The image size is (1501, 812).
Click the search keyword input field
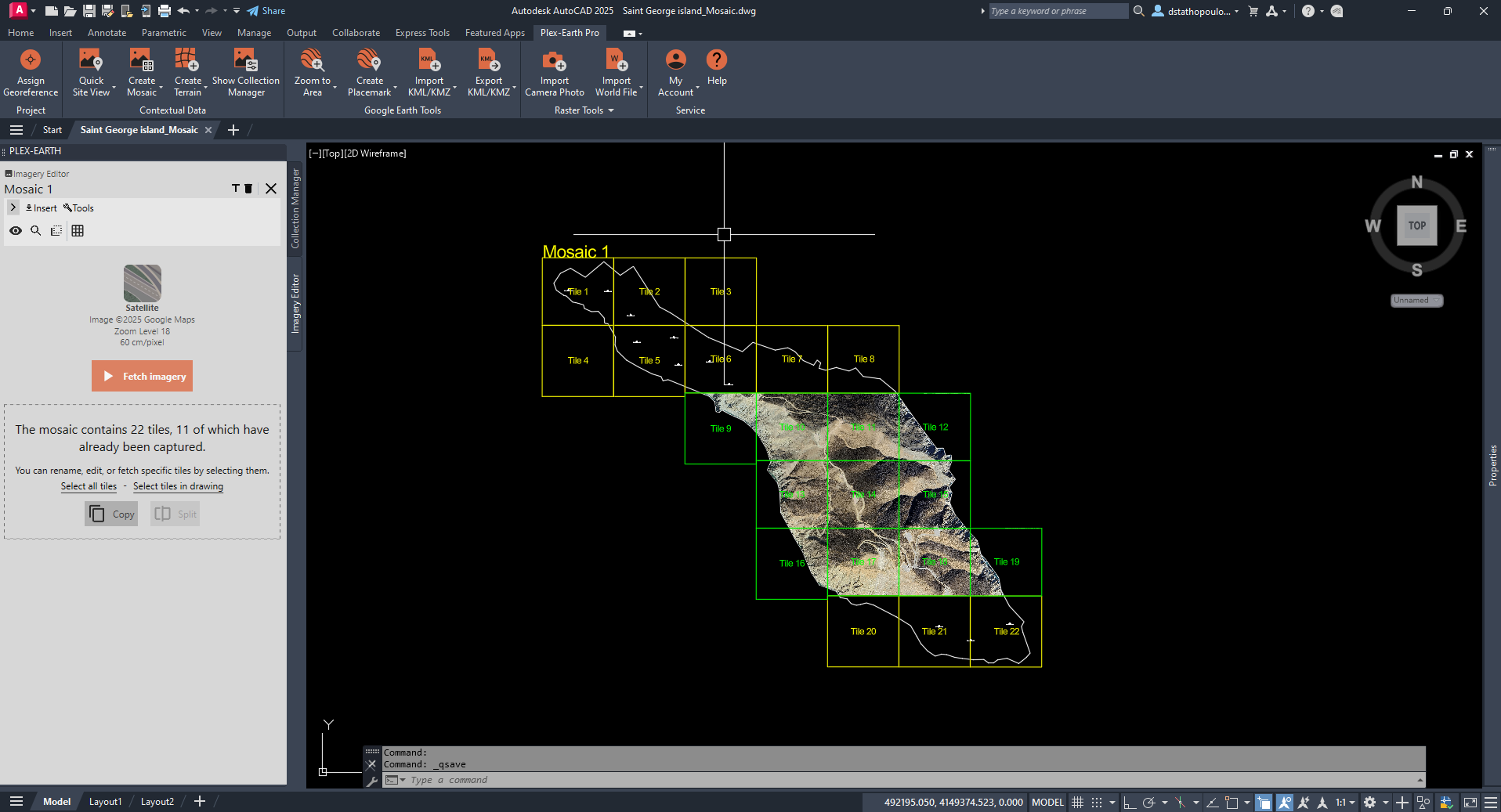click(1057, 11)
